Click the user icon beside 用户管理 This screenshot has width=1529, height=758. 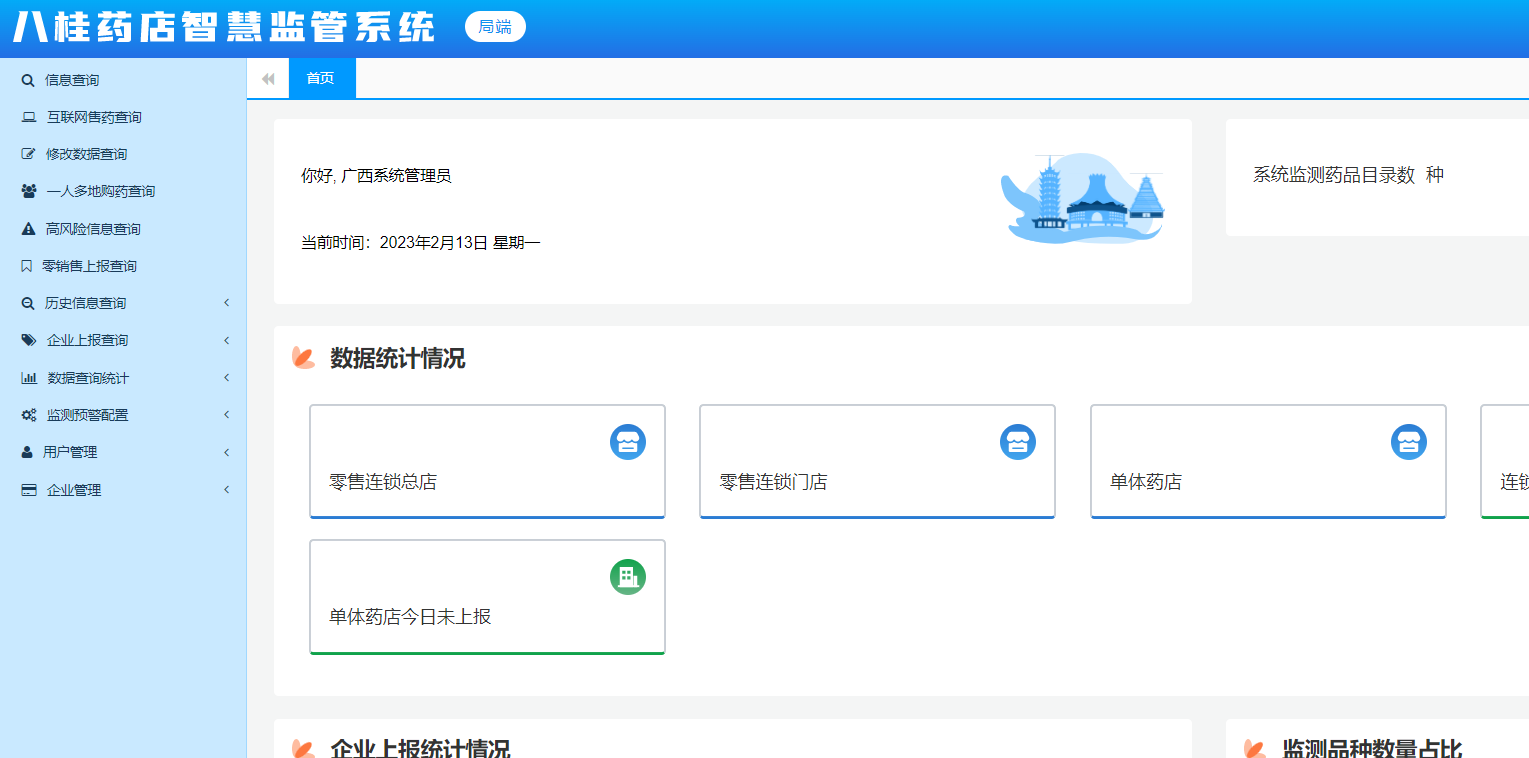[x=27, y=452]
